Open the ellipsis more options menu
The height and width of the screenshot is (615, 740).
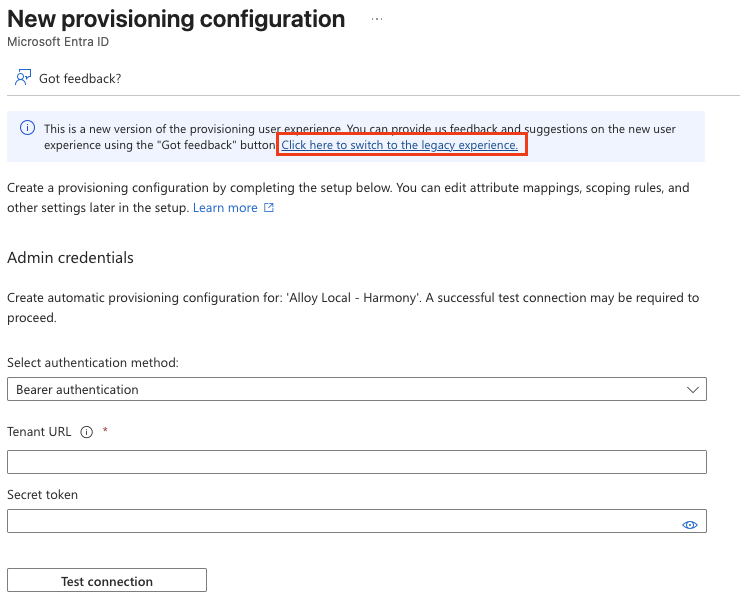point(377,19)
